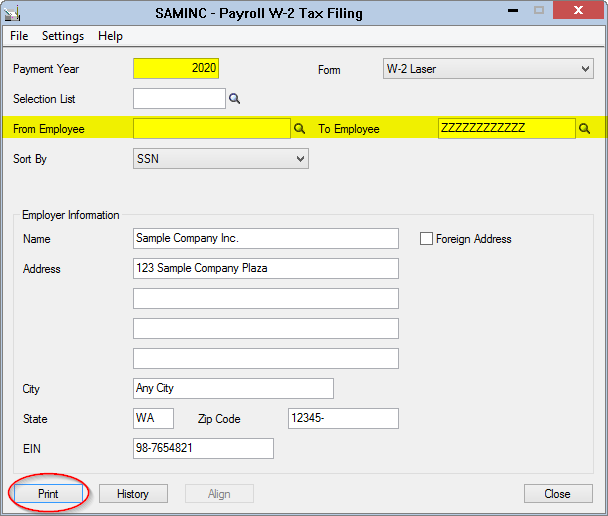Viewport: 608px width, 516px height.
Task: Click the EIN field 98-7654821
Action: tap(203, 449)
